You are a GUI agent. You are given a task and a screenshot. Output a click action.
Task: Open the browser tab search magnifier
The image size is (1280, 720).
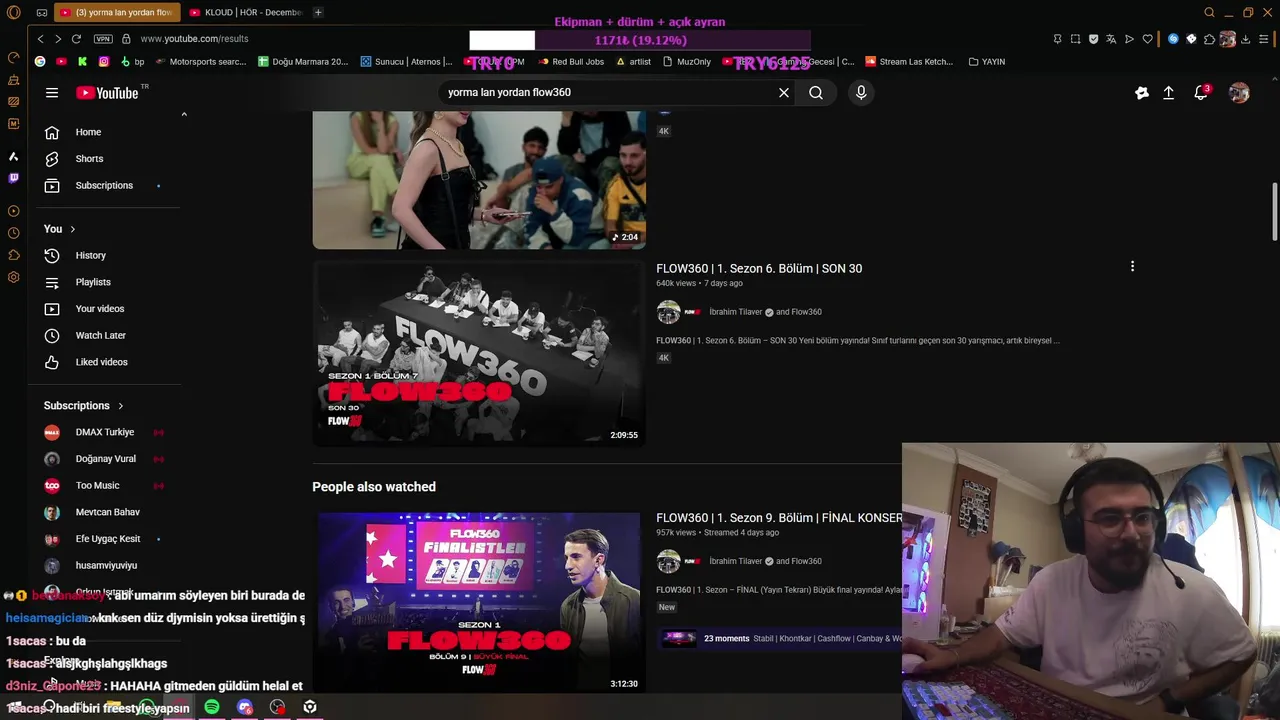1209,13
